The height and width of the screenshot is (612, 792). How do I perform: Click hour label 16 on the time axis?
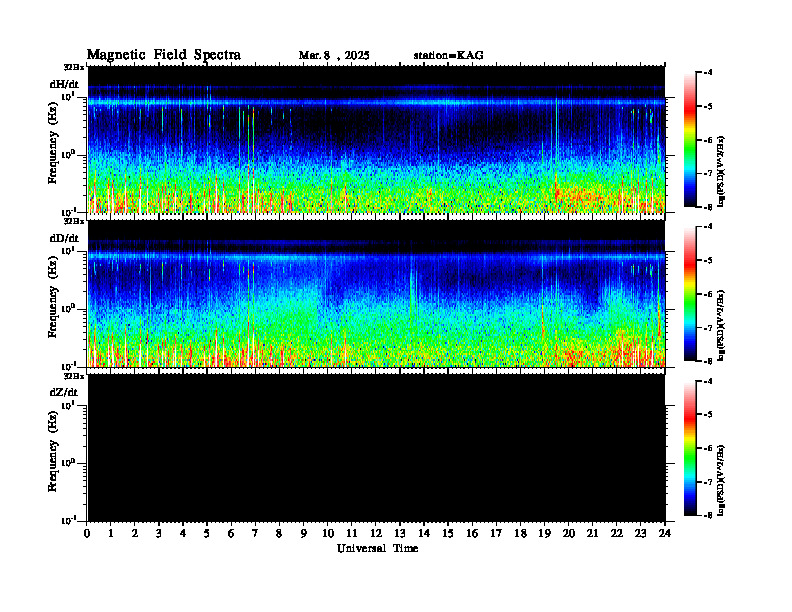click(472, 534)
